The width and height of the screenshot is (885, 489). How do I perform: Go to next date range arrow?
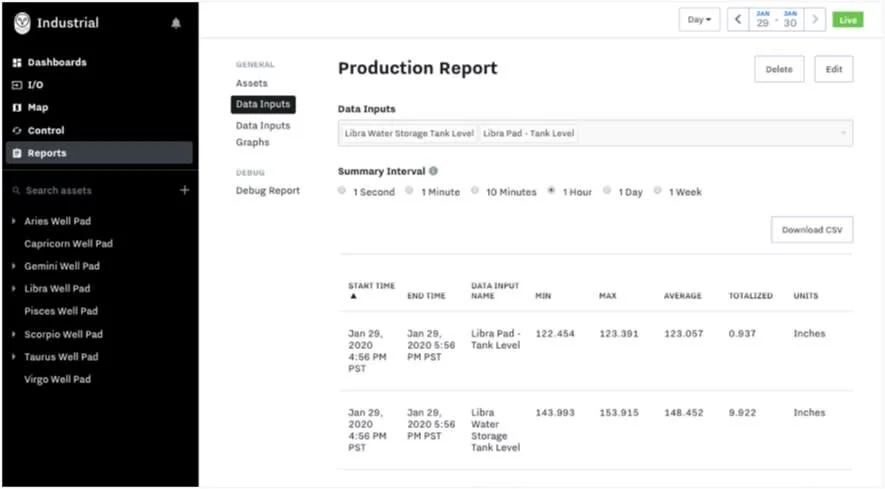tap(815, 20)
